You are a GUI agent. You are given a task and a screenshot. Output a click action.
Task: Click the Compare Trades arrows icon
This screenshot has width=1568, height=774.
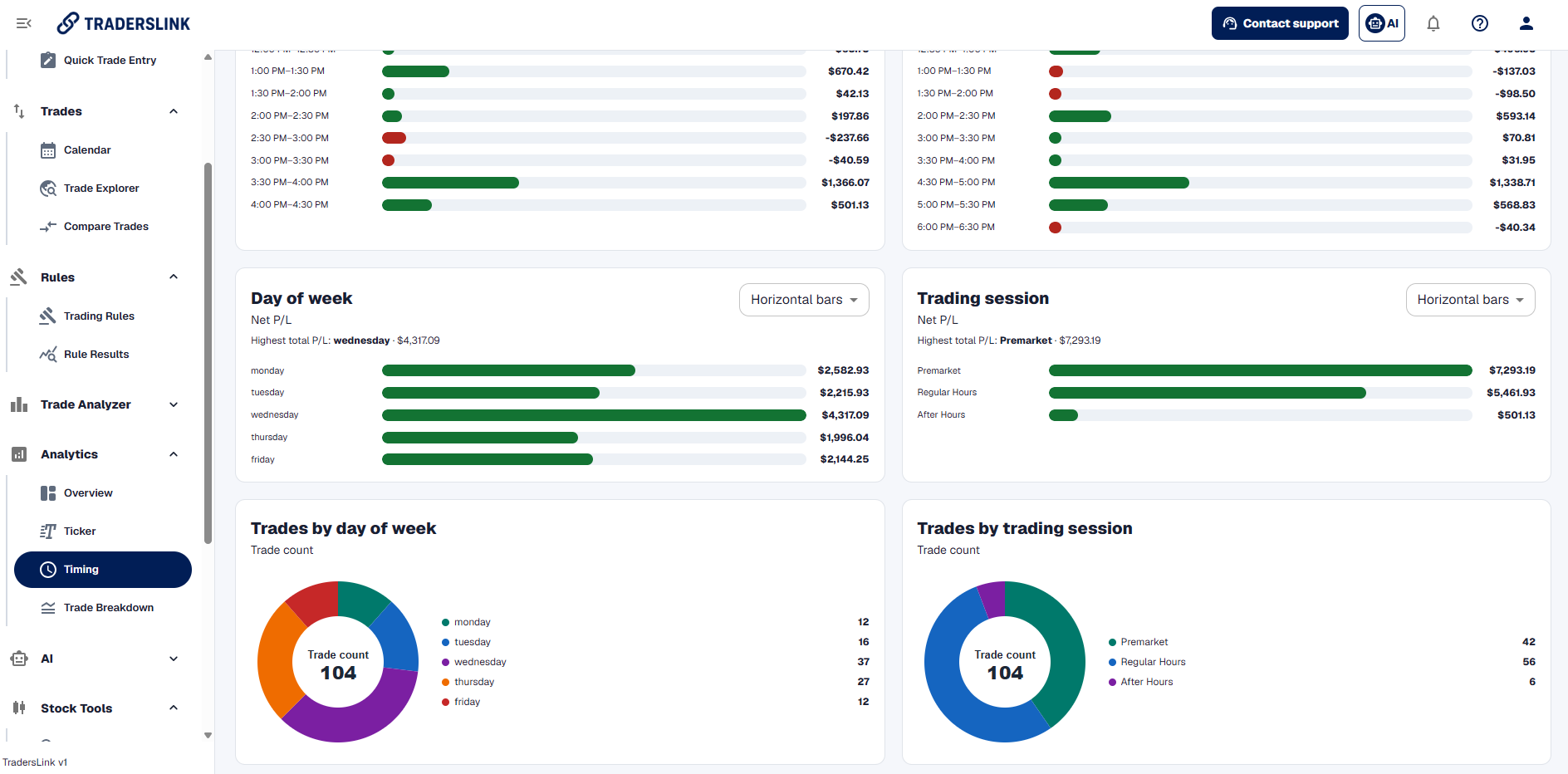pos(48,227)
